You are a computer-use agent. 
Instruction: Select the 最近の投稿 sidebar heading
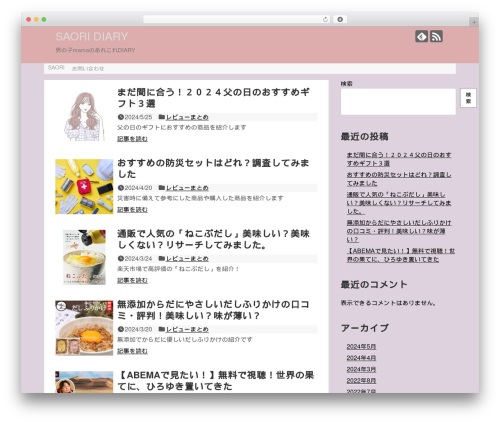pyautogui.click(x=364, y=136)
